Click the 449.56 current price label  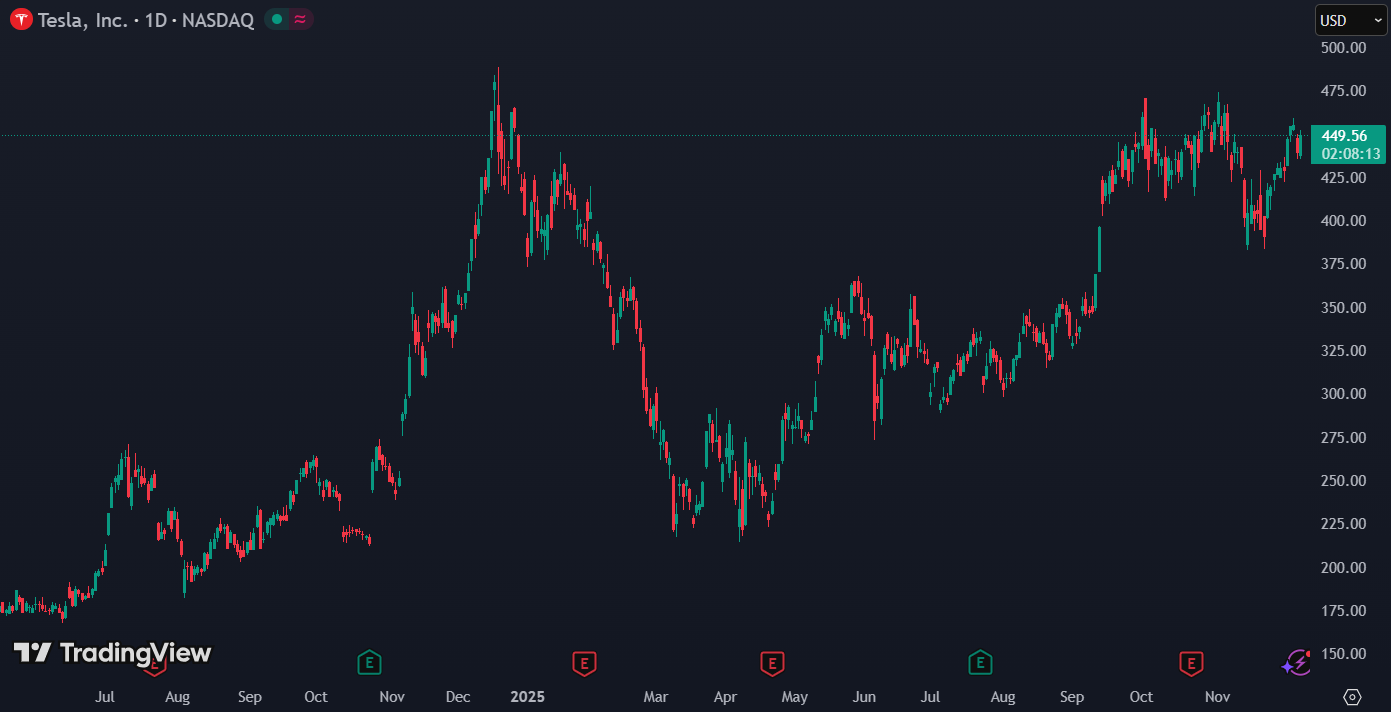point(1344,136)
